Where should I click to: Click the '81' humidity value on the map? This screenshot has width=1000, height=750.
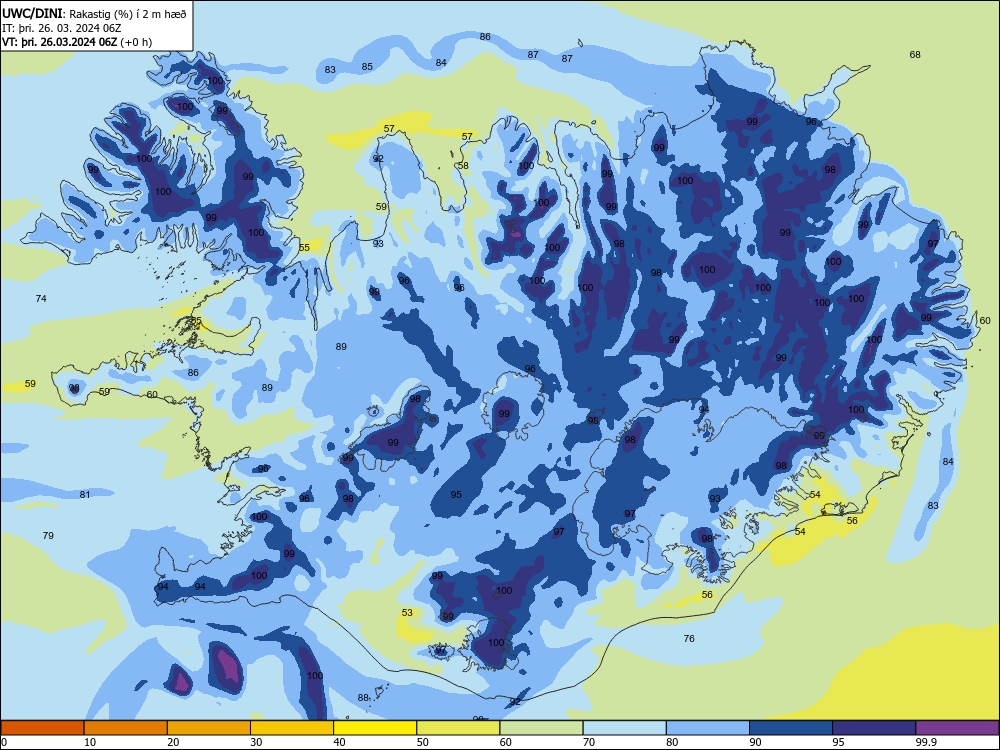point(85,494)
